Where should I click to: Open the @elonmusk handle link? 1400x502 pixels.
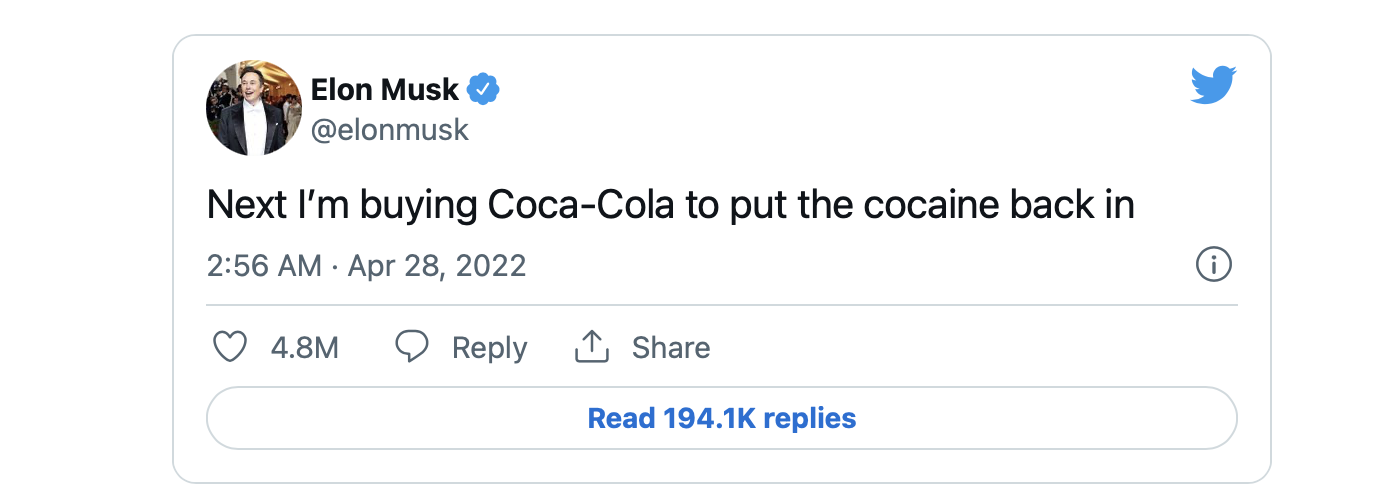coord(390,130)
